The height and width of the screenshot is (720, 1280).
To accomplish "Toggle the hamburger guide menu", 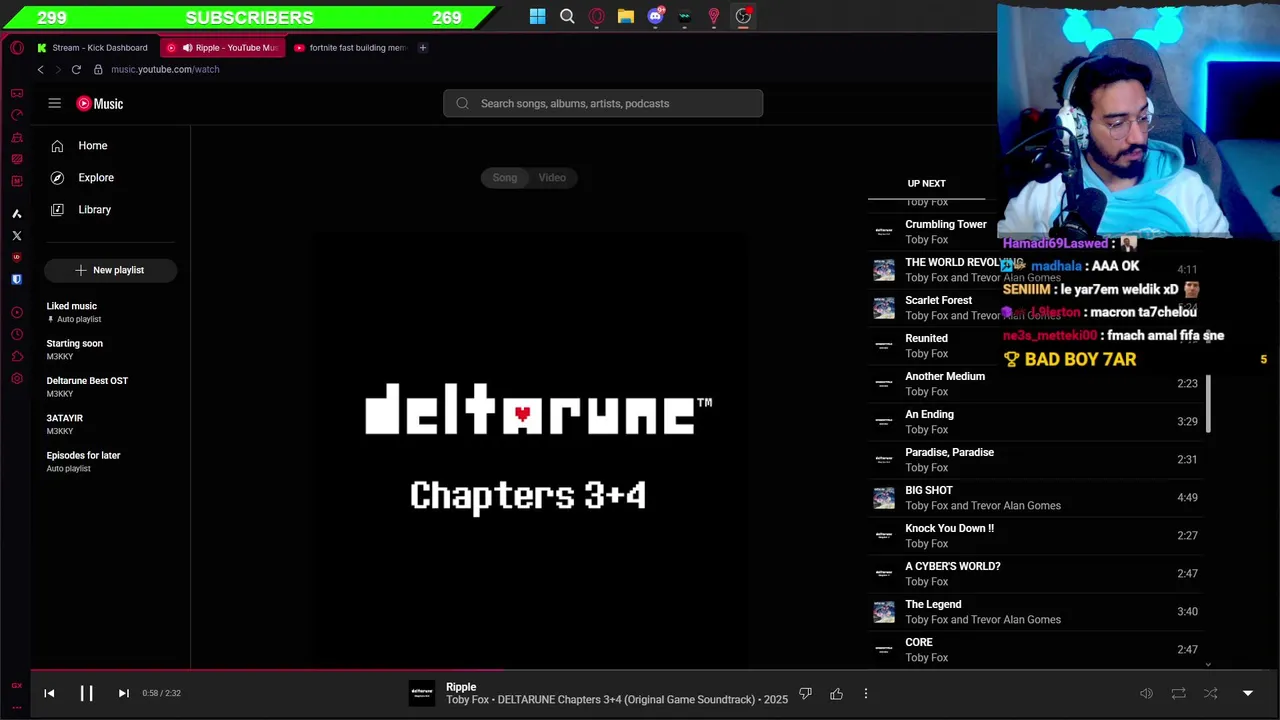I will 55,103.
